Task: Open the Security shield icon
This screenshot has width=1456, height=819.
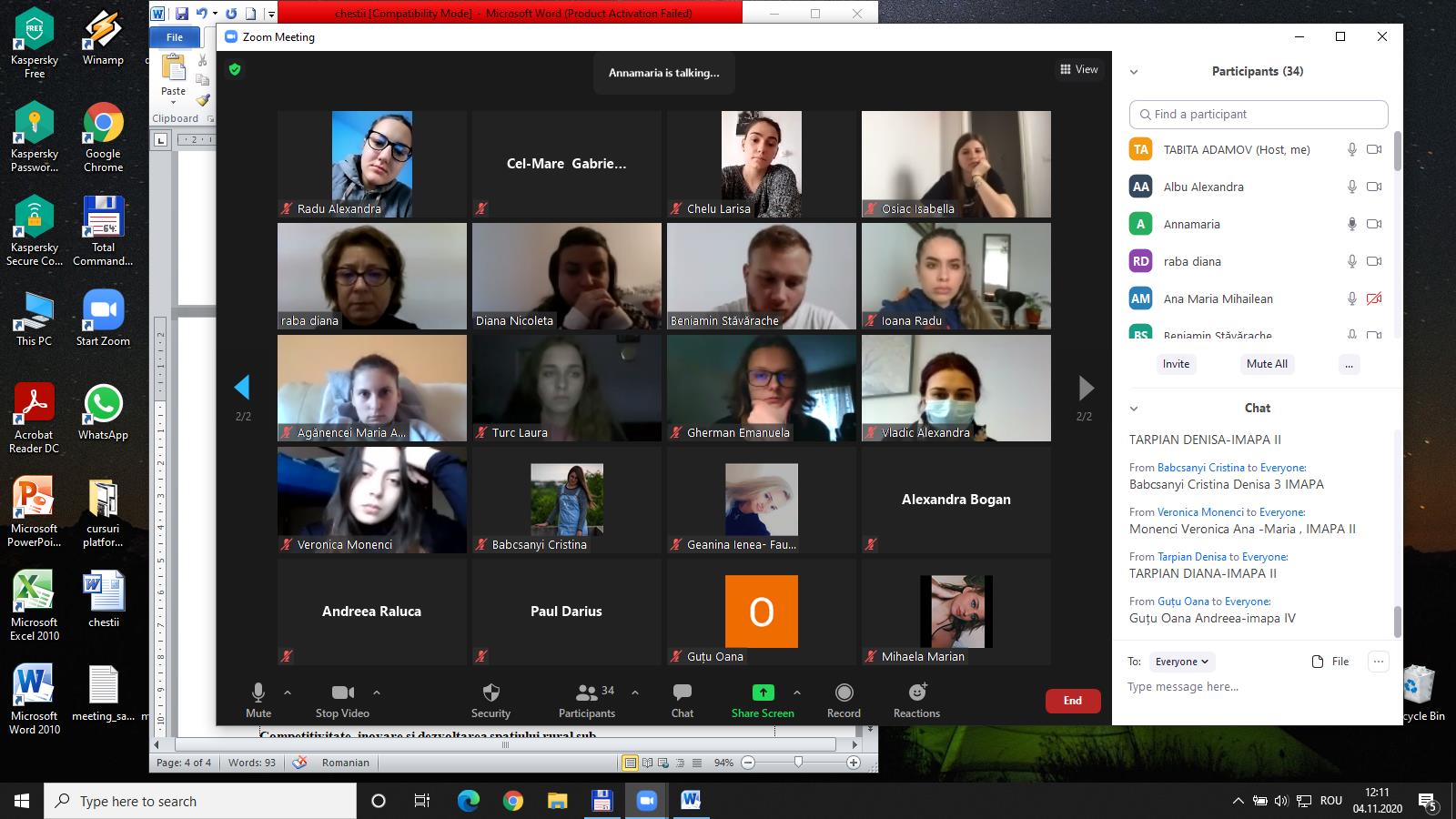Action: tap(490, 693)
